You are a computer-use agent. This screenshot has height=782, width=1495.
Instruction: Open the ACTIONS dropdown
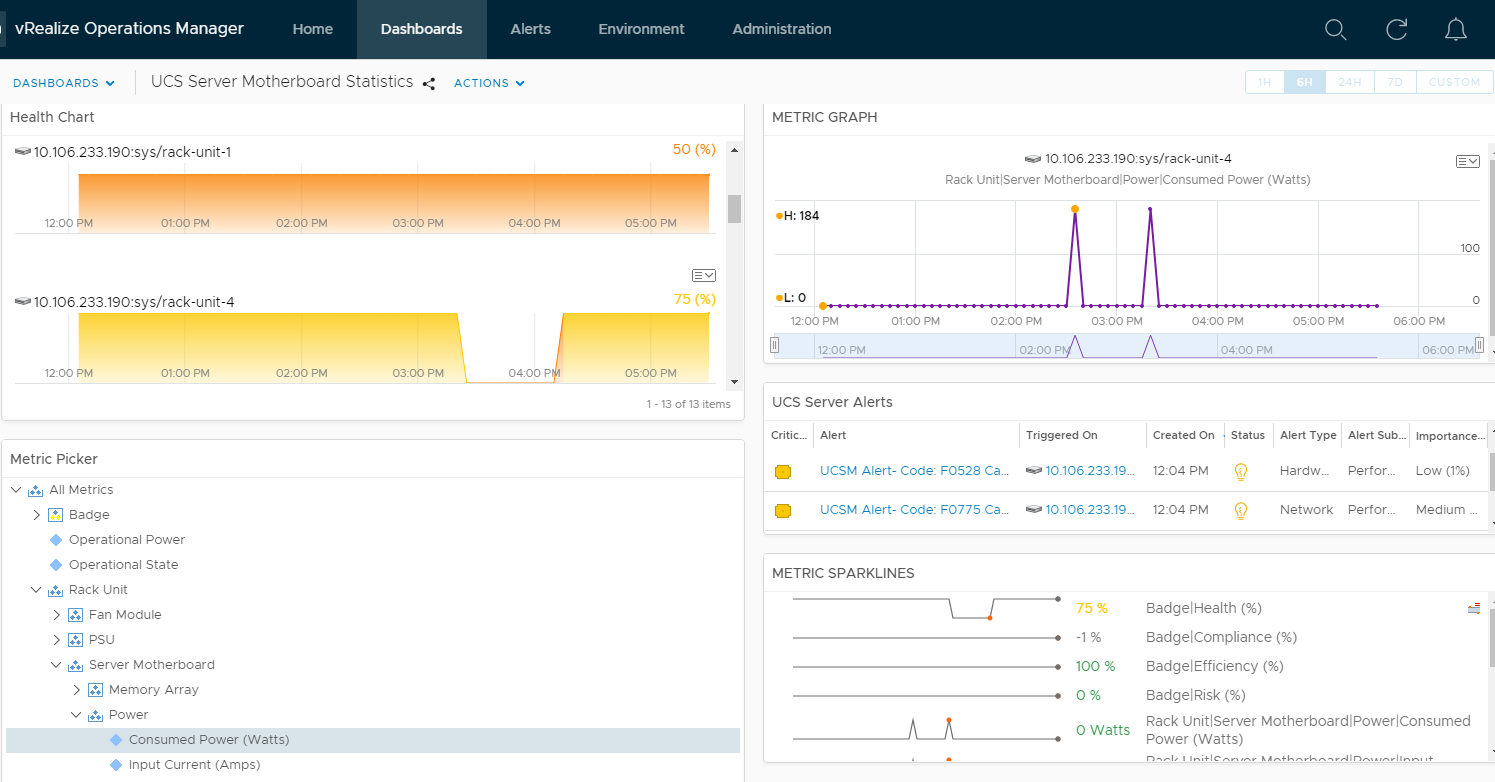[489, 83]
